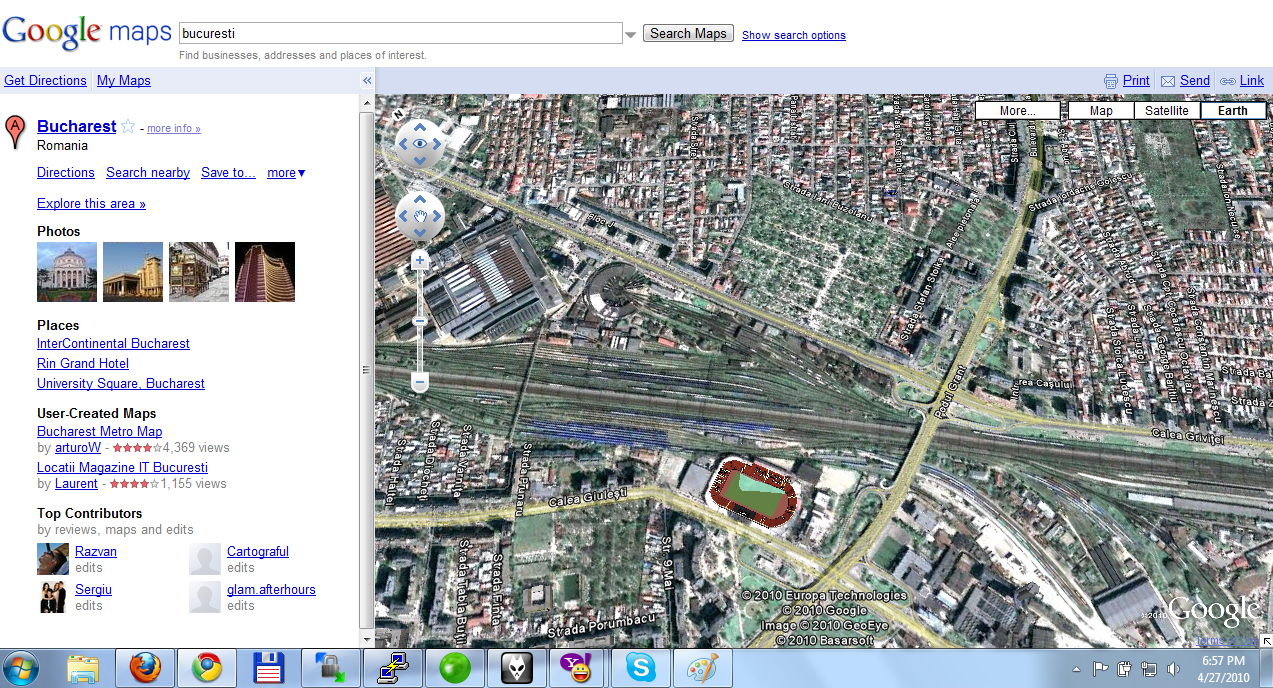This screenshot has height=688, width=1273.
Task: Pan map right with move joystick arrow
Action: (437, 215)
